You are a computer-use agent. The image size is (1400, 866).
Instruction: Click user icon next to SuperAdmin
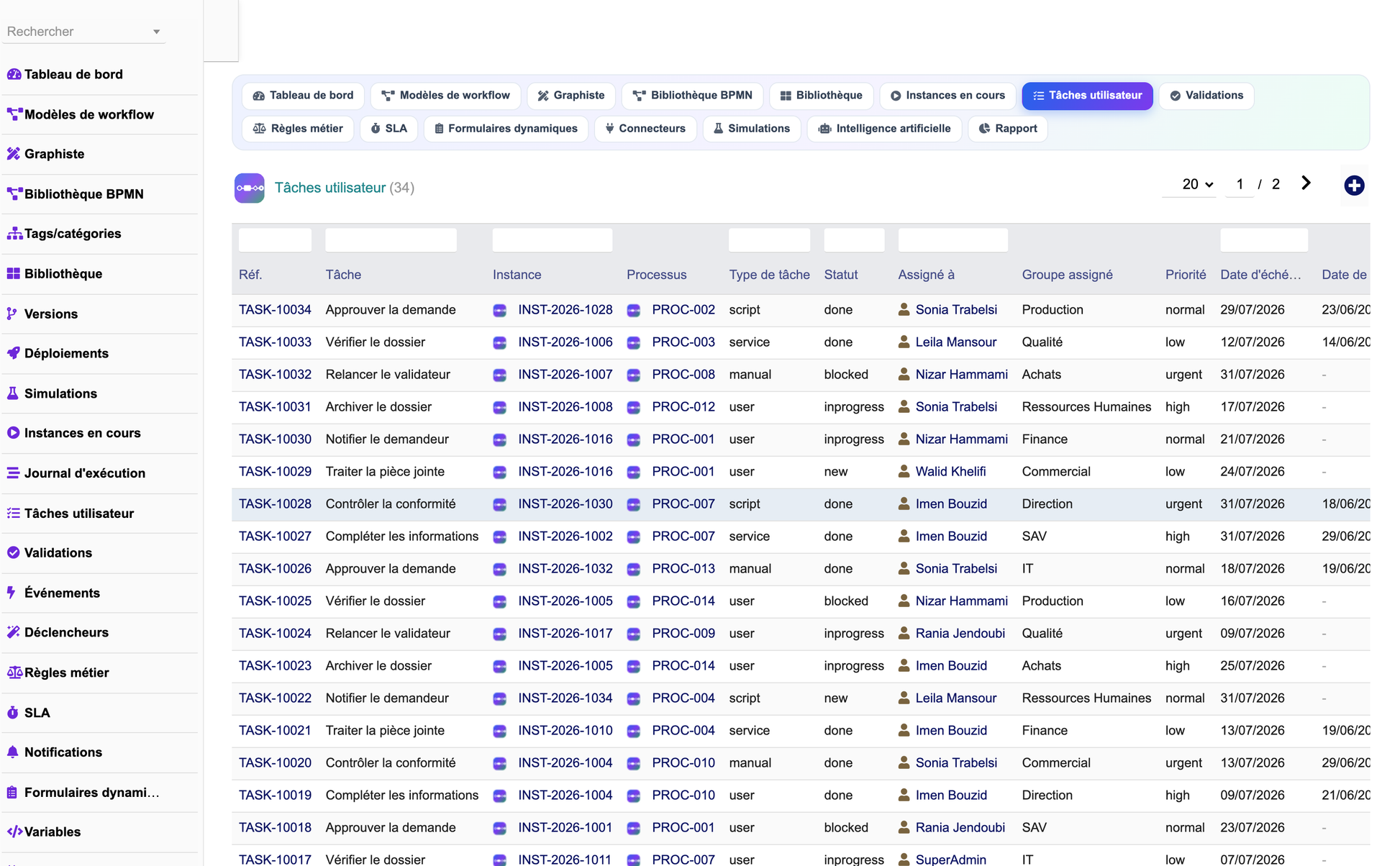[904, 860]
